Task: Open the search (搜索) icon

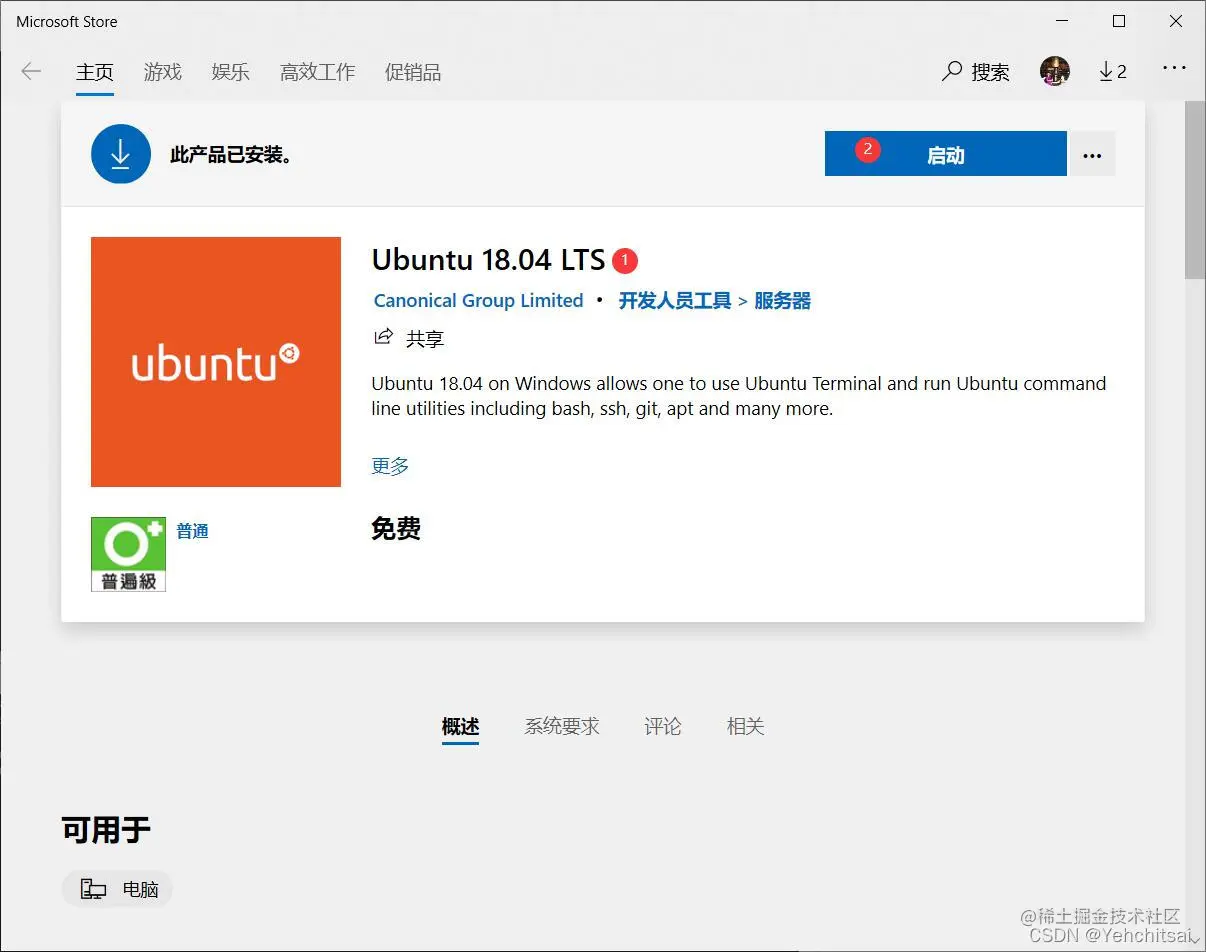Action: (x=975, y=71)
